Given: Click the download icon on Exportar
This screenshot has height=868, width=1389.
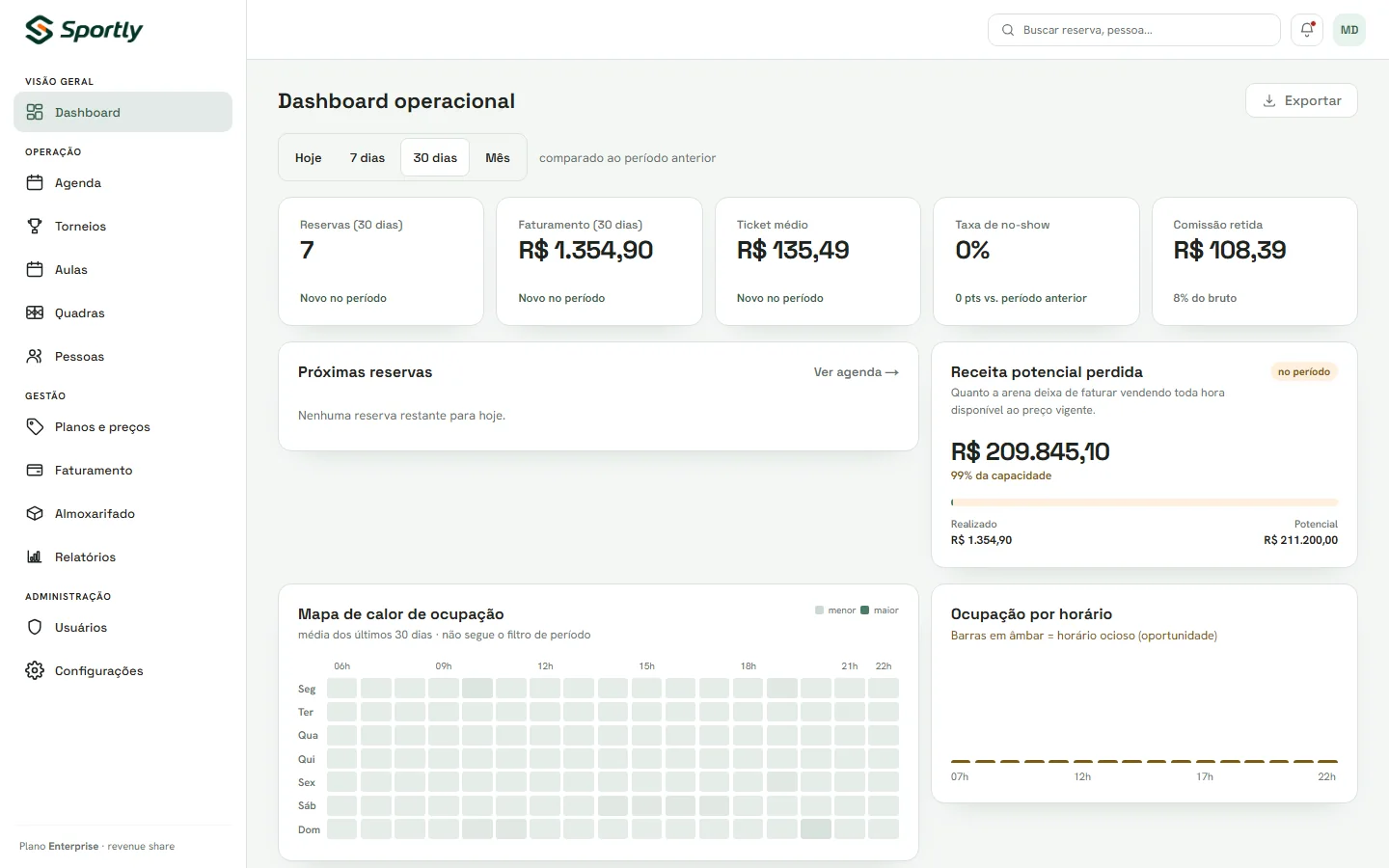Looking at the screenshot, I should coord(1269,100).
